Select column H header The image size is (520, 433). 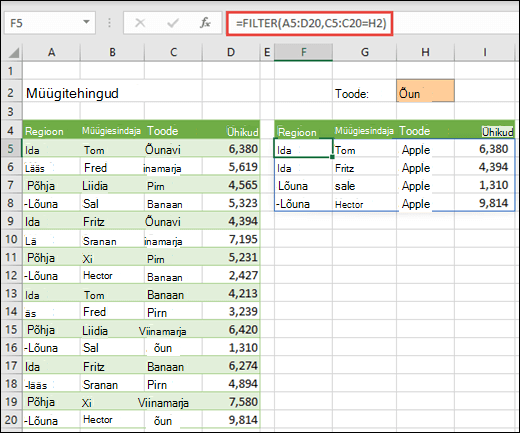(425, 52)
